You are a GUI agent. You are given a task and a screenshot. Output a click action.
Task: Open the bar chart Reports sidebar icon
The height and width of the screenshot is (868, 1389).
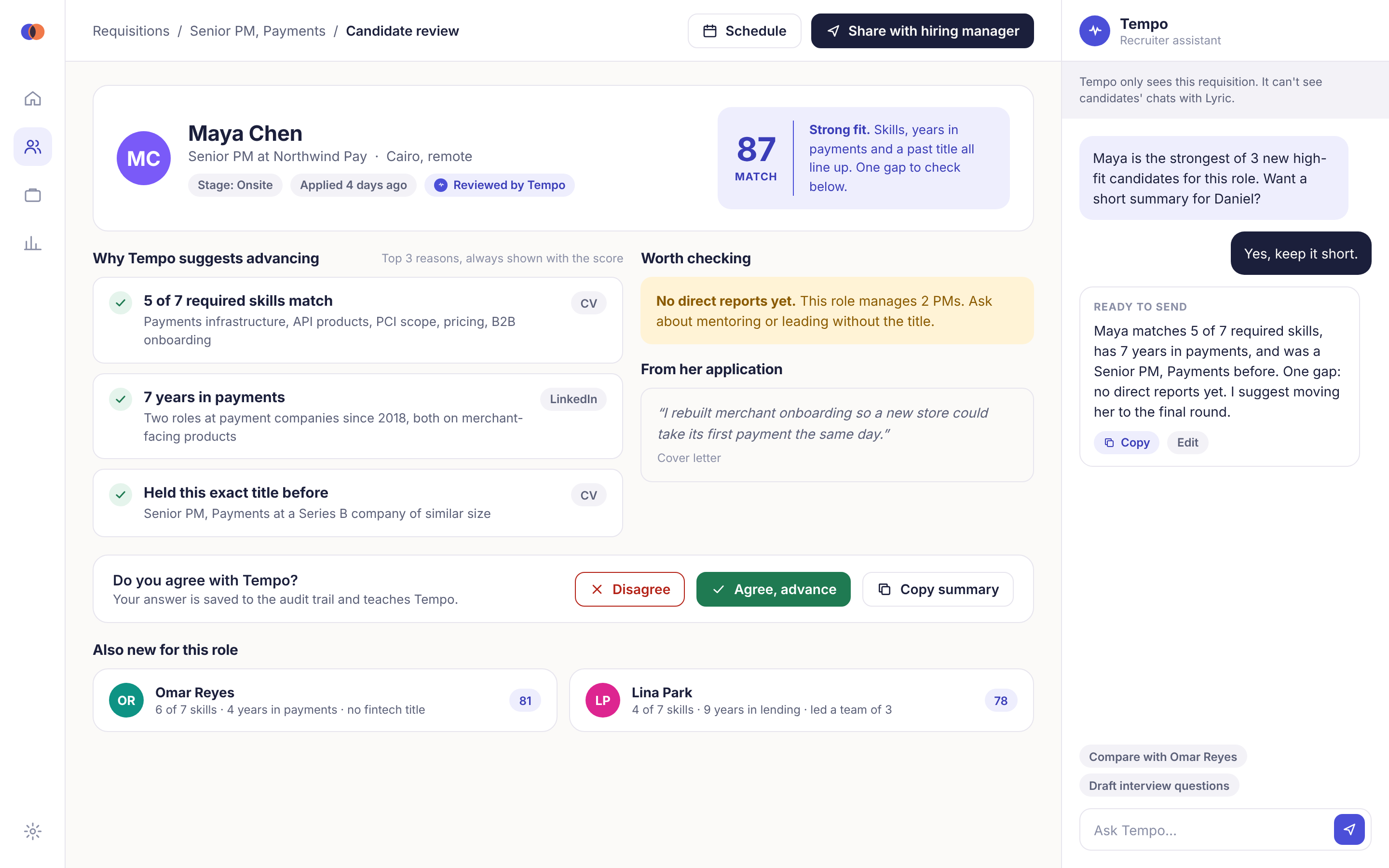point(33,244)
